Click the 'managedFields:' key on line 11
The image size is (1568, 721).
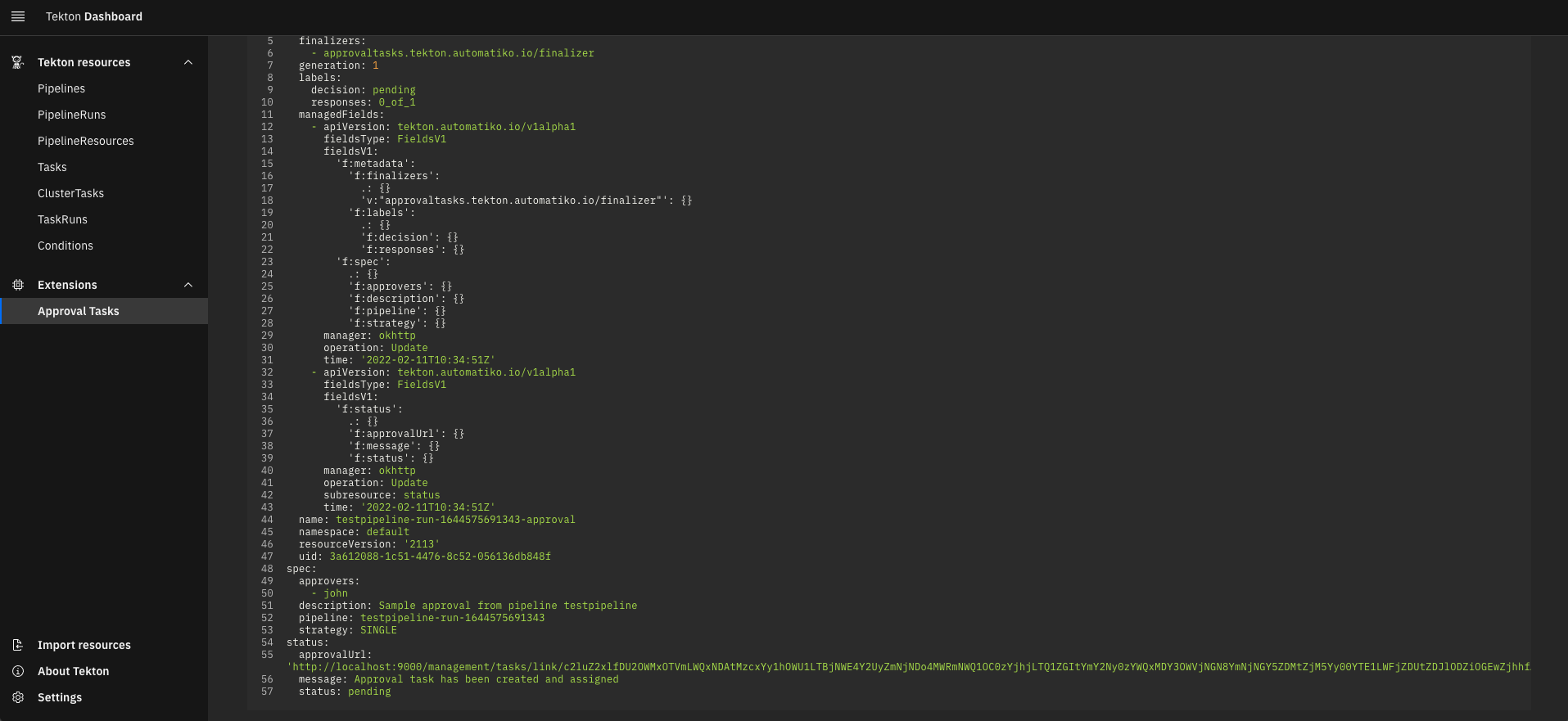341,115
